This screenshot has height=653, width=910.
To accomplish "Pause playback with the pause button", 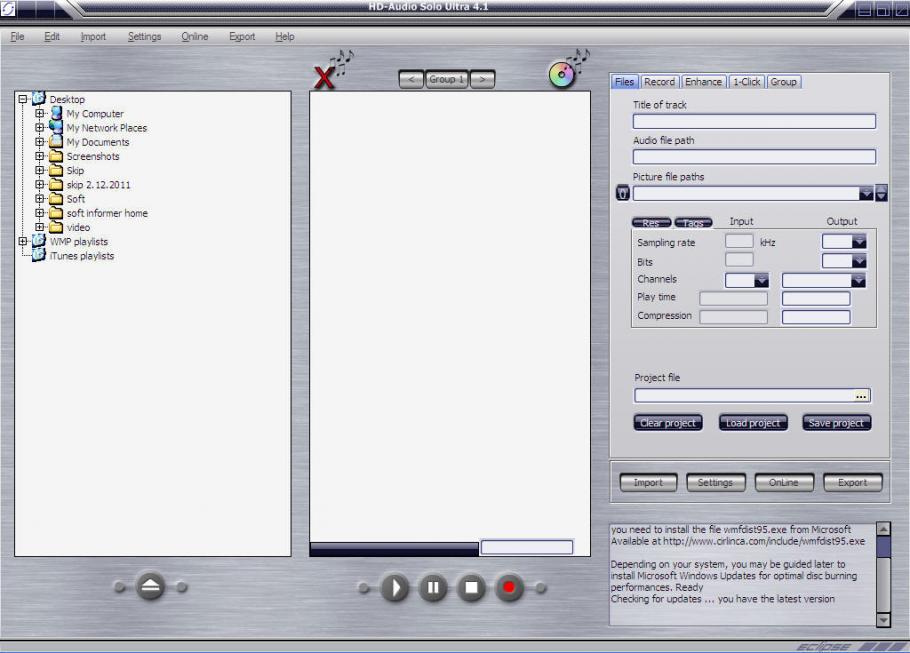I will click(433, 588).
